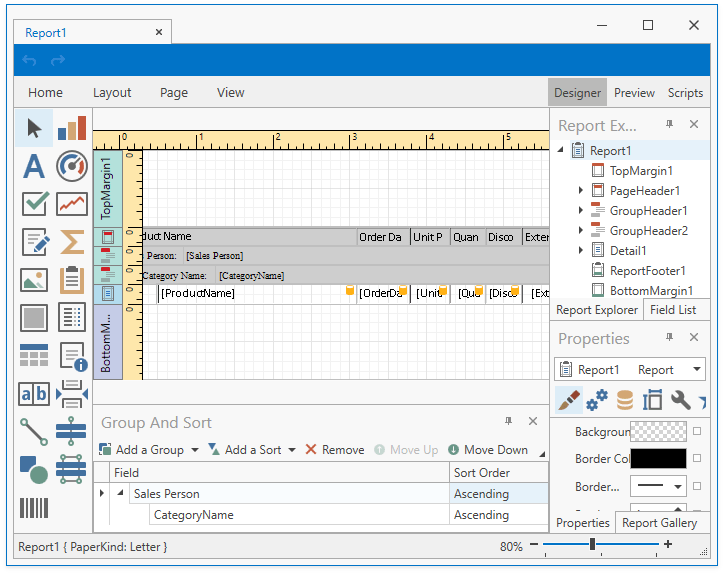Open Appearance category brush icon in Properties
This screenshot has width=724, height=574.
(568, 400)
